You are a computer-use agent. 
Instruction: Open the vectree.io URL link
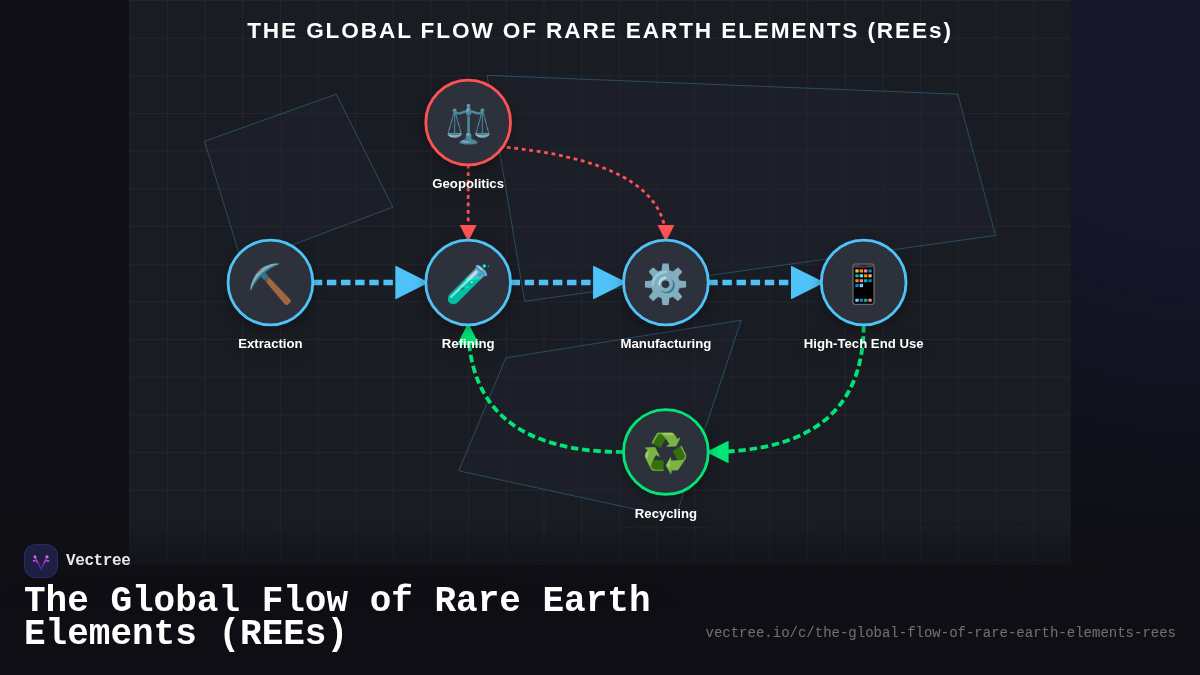click(941, 632)
